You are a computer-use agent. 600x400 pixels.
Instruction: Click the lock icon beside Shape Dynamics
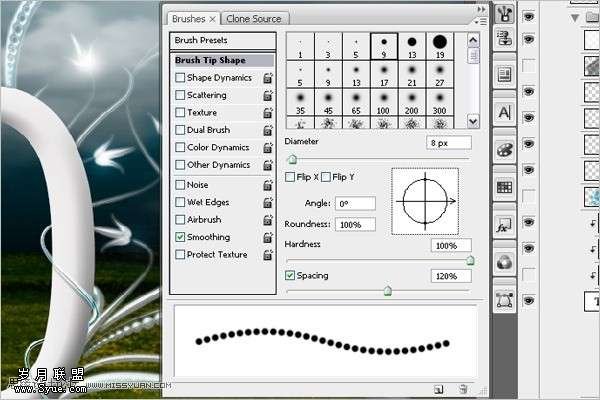268,78
